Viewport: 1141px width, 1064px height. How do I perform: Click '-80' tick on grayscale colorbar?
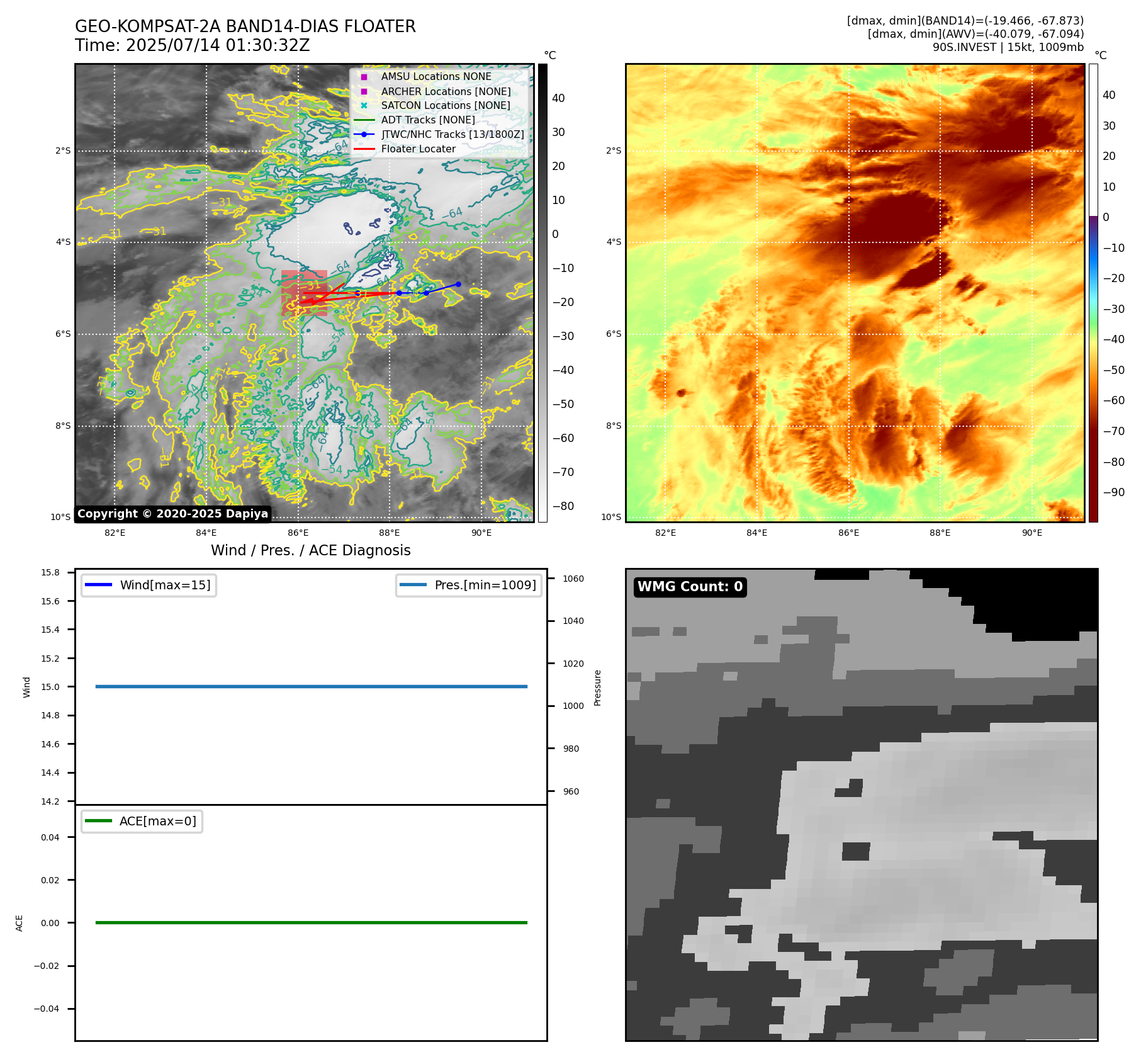point(563,506)
